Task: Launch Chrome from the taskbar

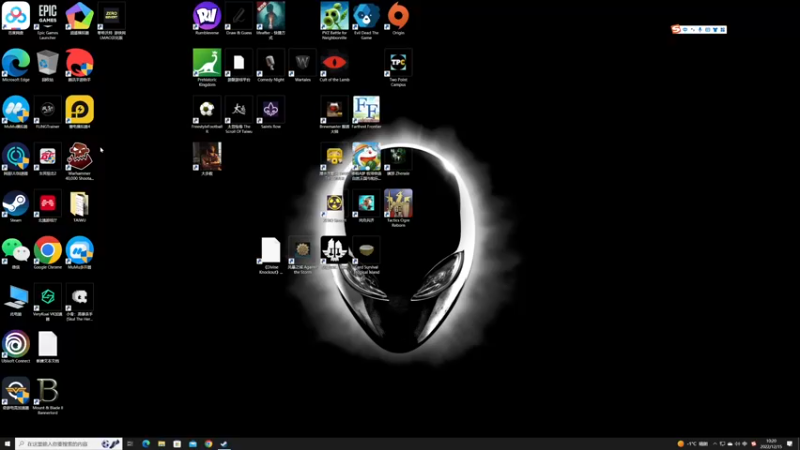Action: (x=209, y=444)
